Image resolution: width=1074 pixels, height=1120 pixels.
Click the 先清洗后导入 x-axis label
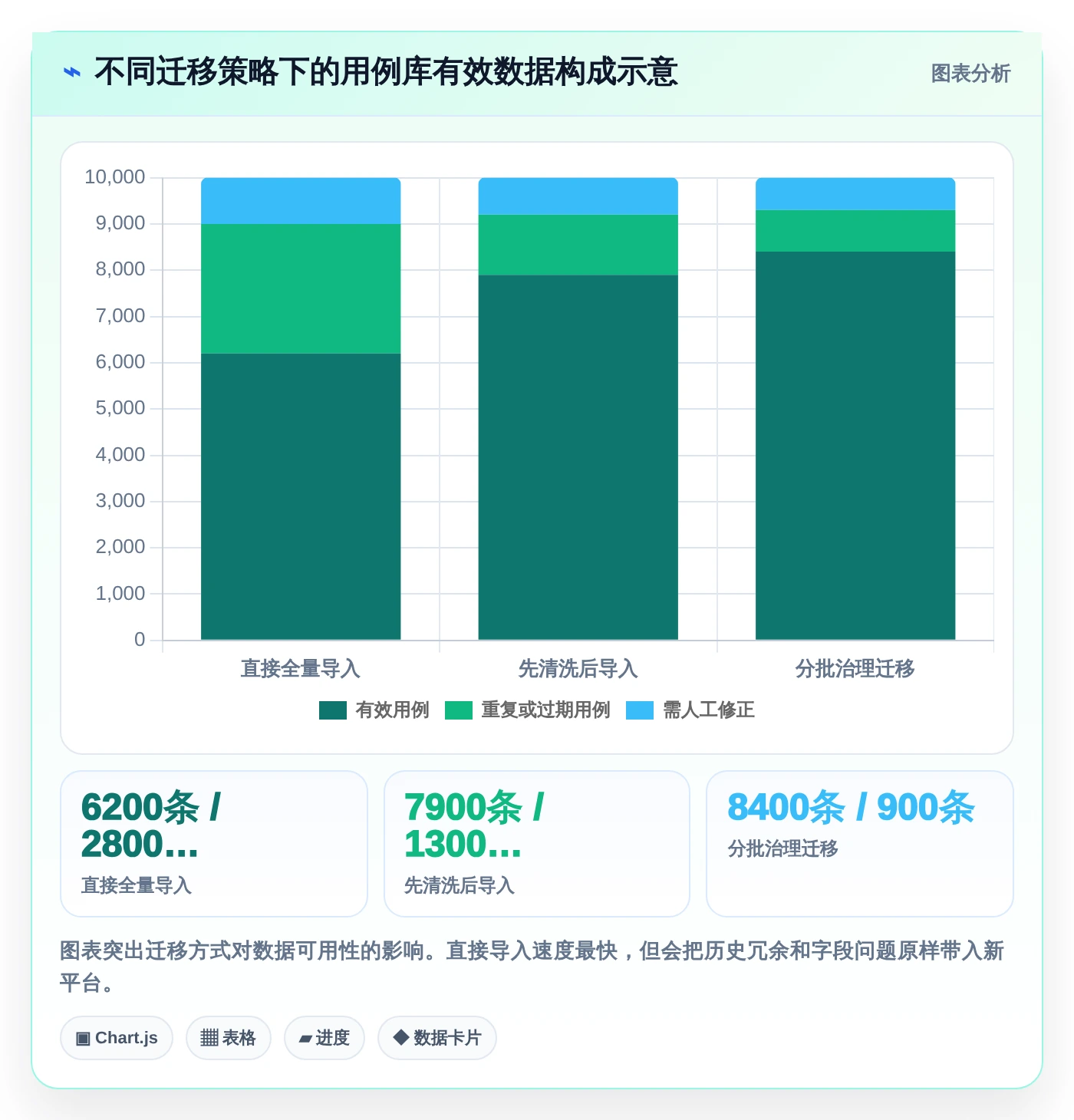(578, 669)
